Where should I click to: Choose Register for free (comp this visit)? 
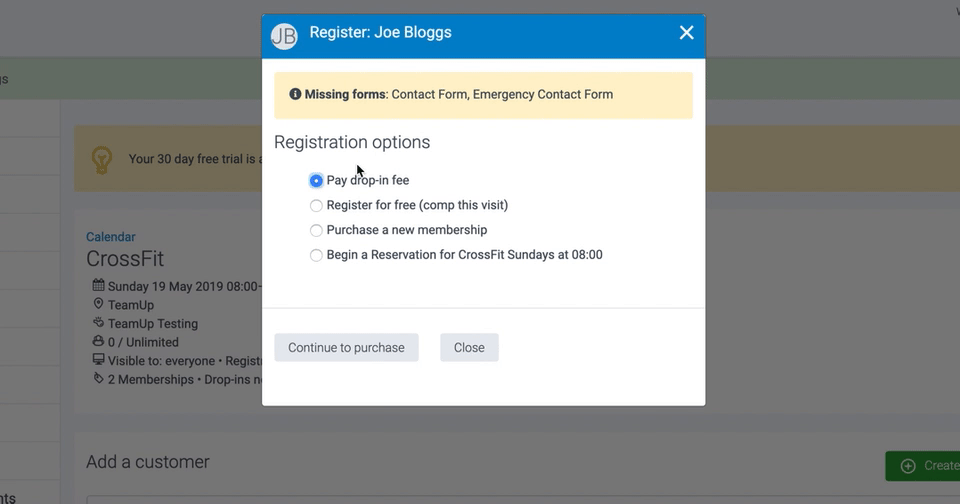point(316,206)
